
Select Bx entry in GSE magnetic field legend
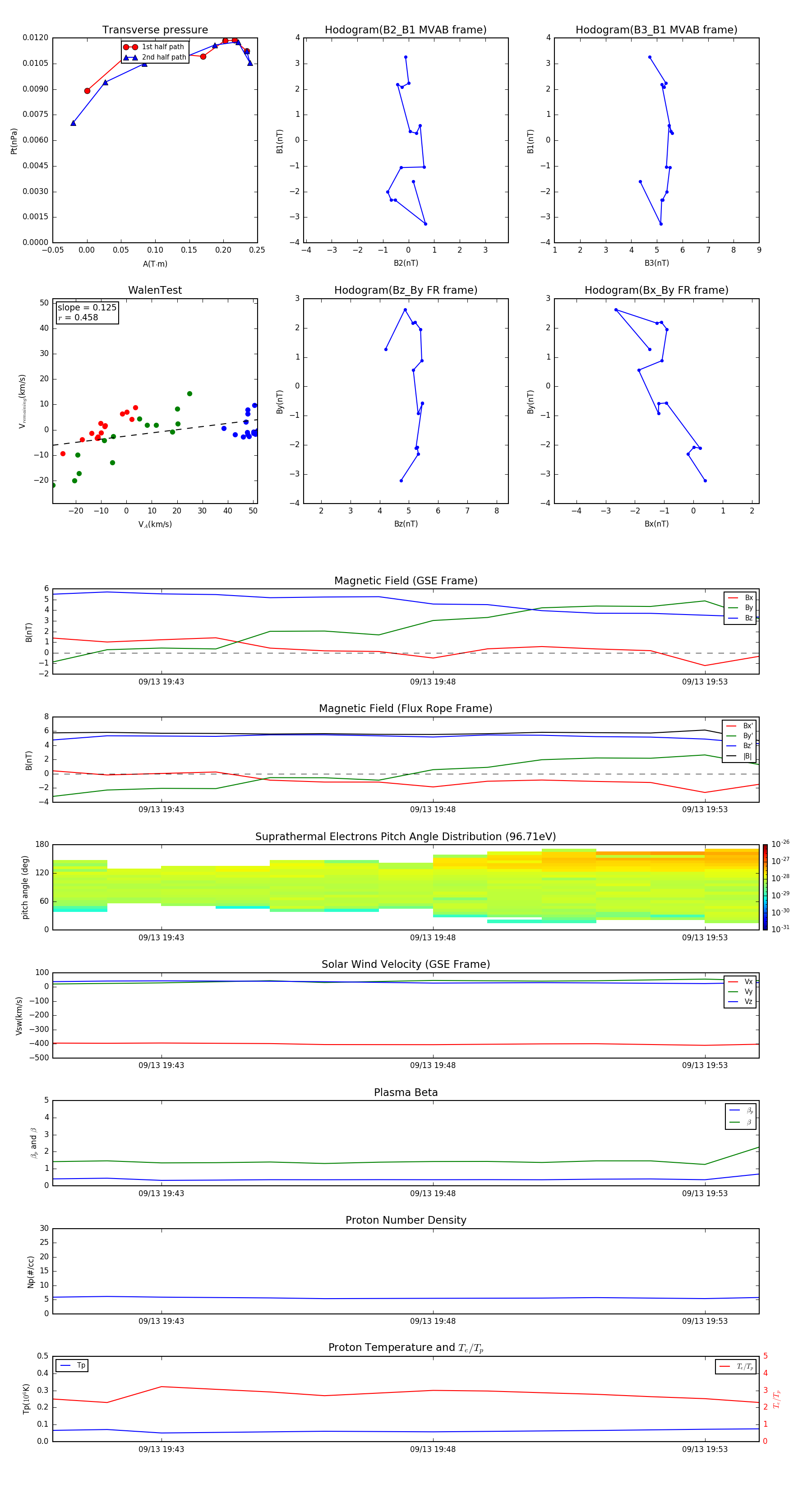pos(740,598)
